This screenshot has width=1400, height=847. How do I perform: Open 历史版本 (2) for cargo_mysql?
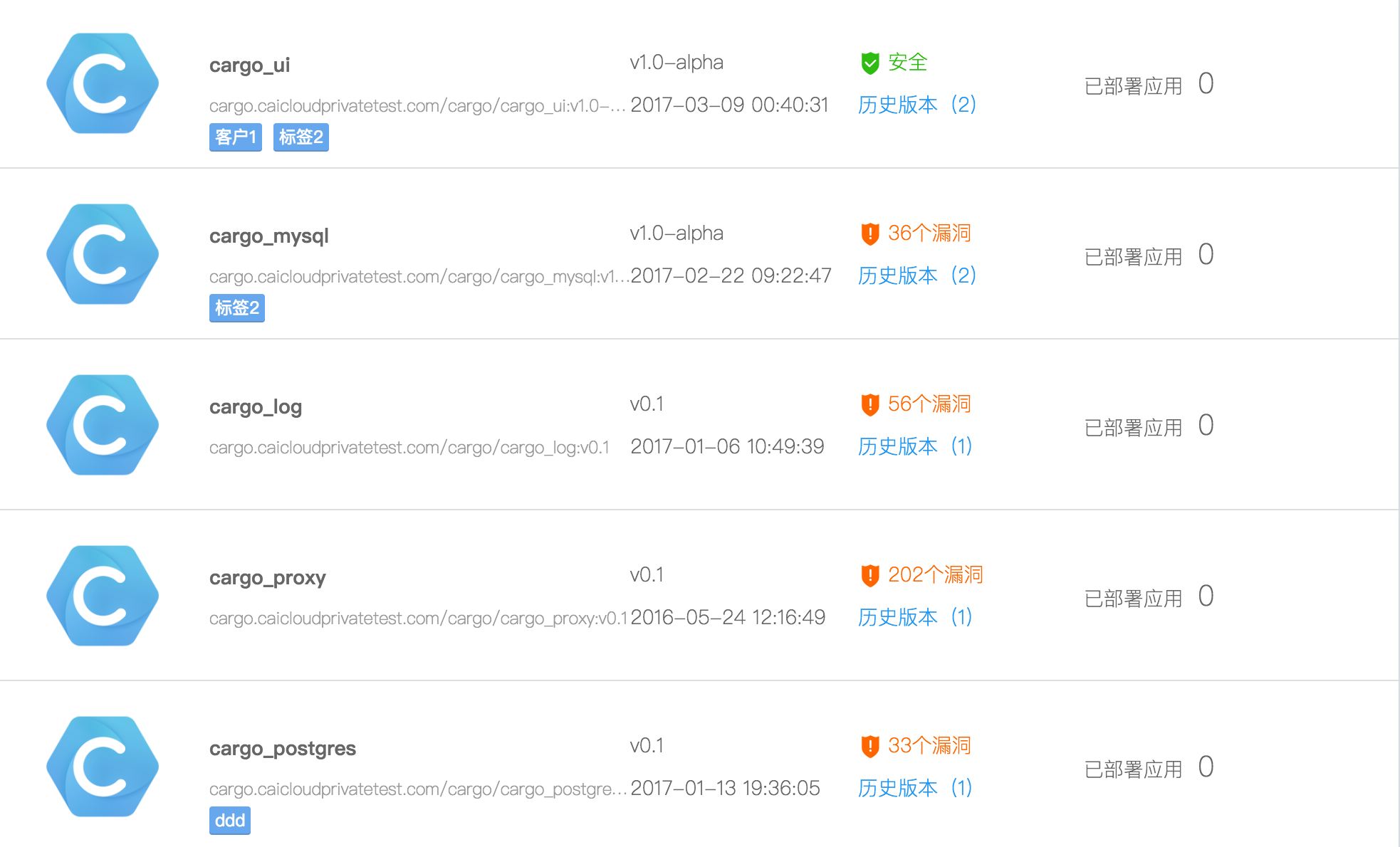point(916,275)
